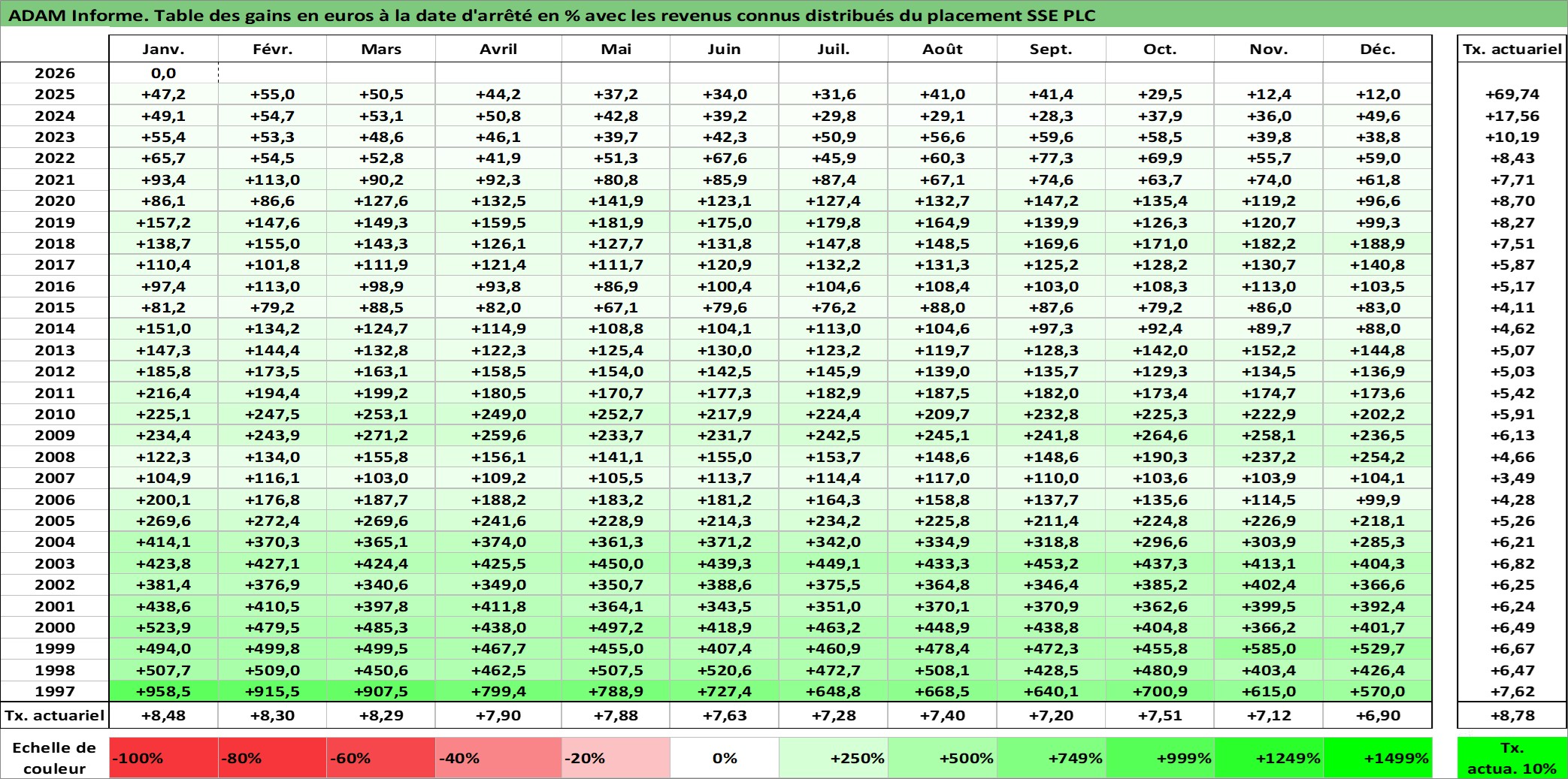The width and height of the screenshot is (1568, 779).
Task: Click the +12,0 cell in 2025 row
Action: point(1378,94)
